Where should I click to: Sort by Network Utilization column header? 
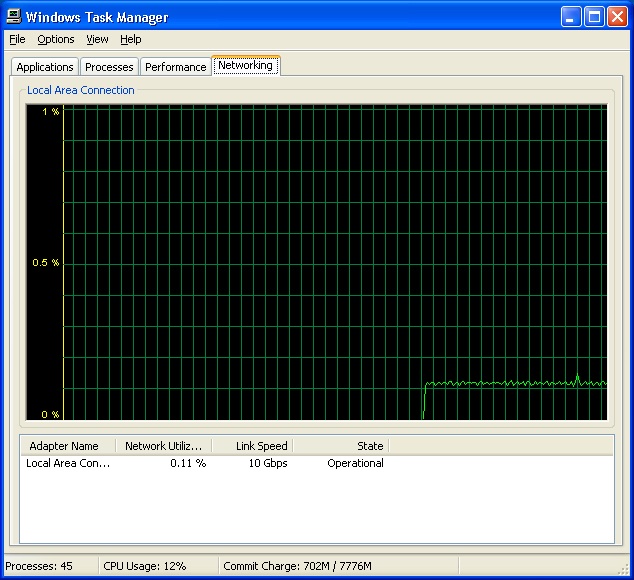[164, 446]
